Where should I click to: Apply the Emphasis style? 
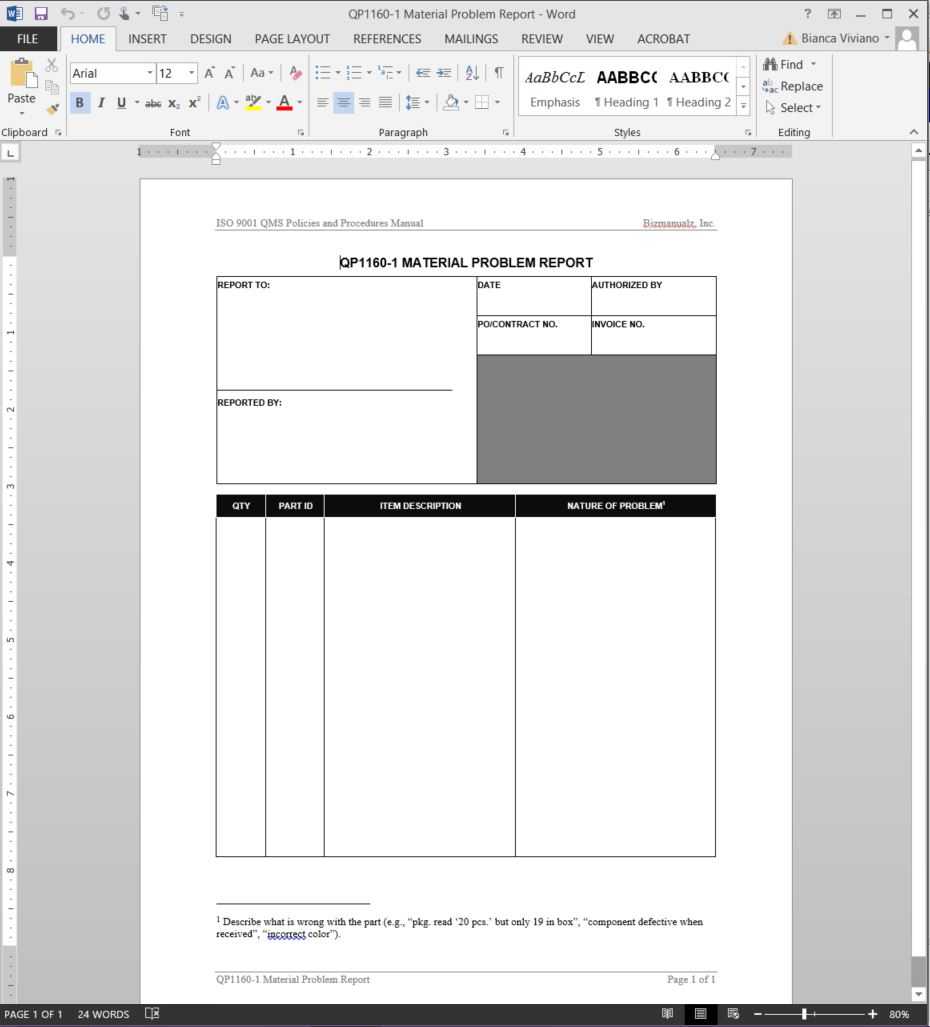pos(555,88)
